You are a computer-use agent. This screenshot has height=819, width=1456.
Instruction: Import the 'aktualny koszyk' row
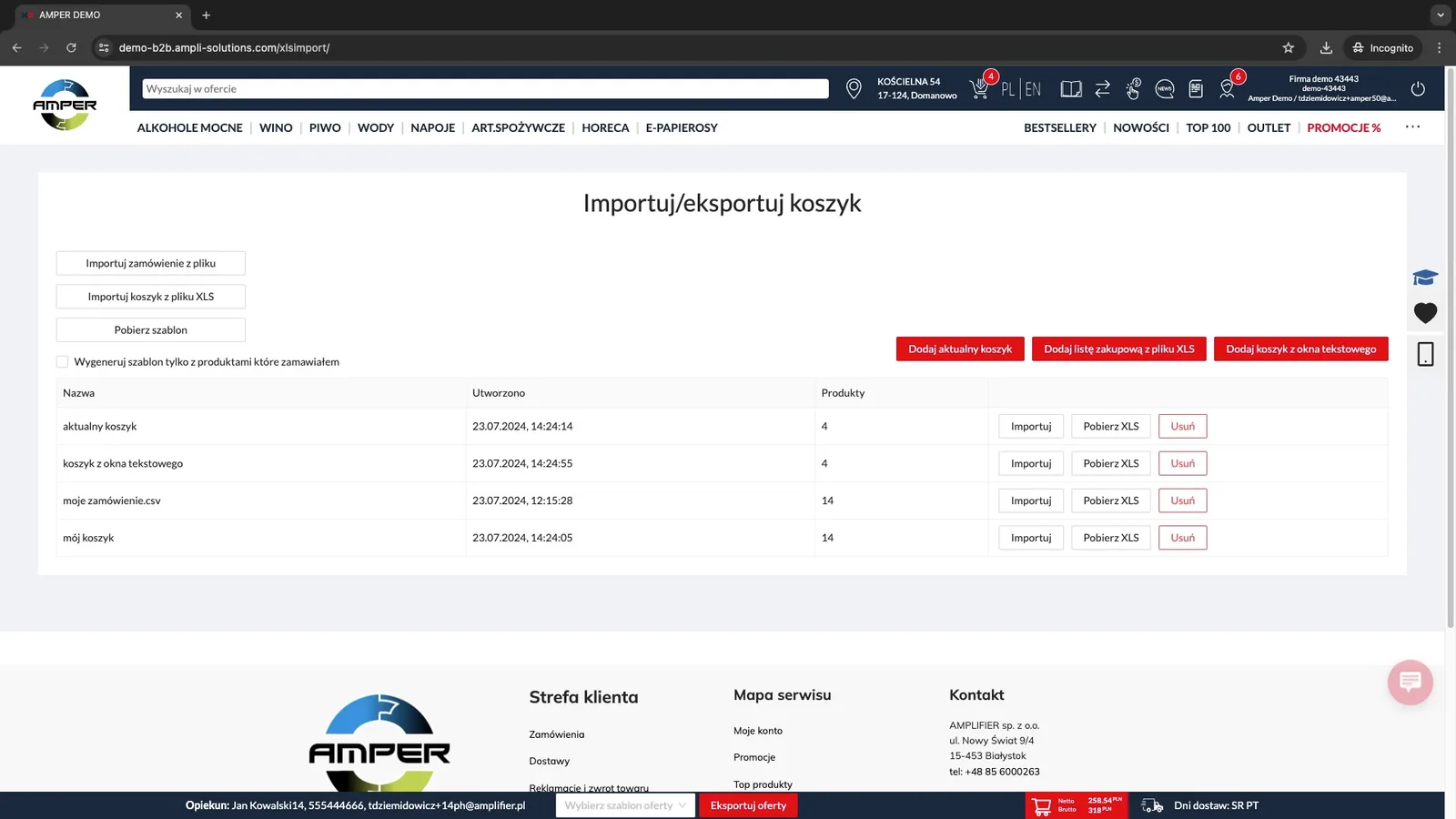tap(1031, 426)
